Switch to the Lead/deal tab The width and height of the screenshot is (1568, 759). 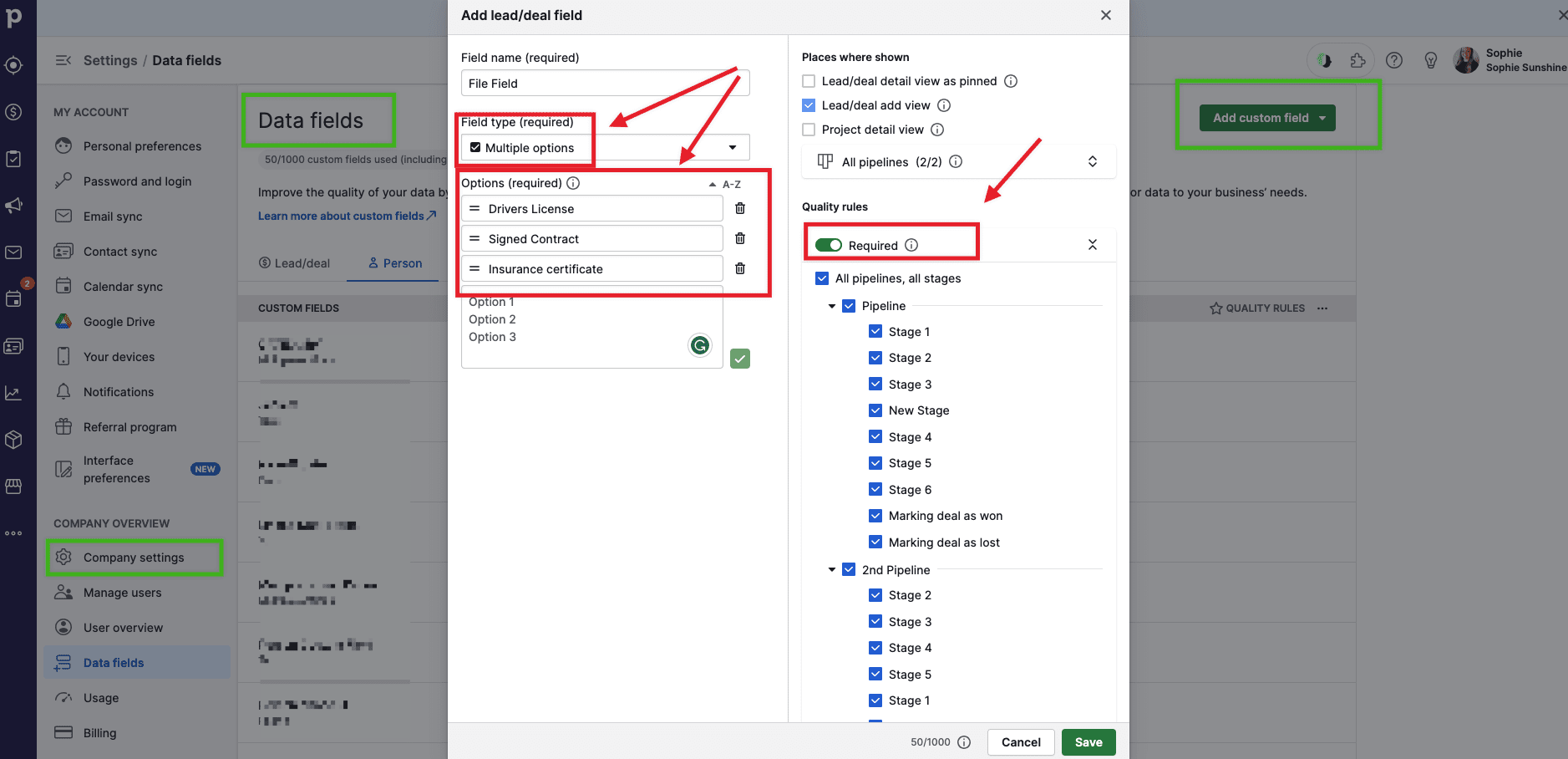(x=294, y=263)
